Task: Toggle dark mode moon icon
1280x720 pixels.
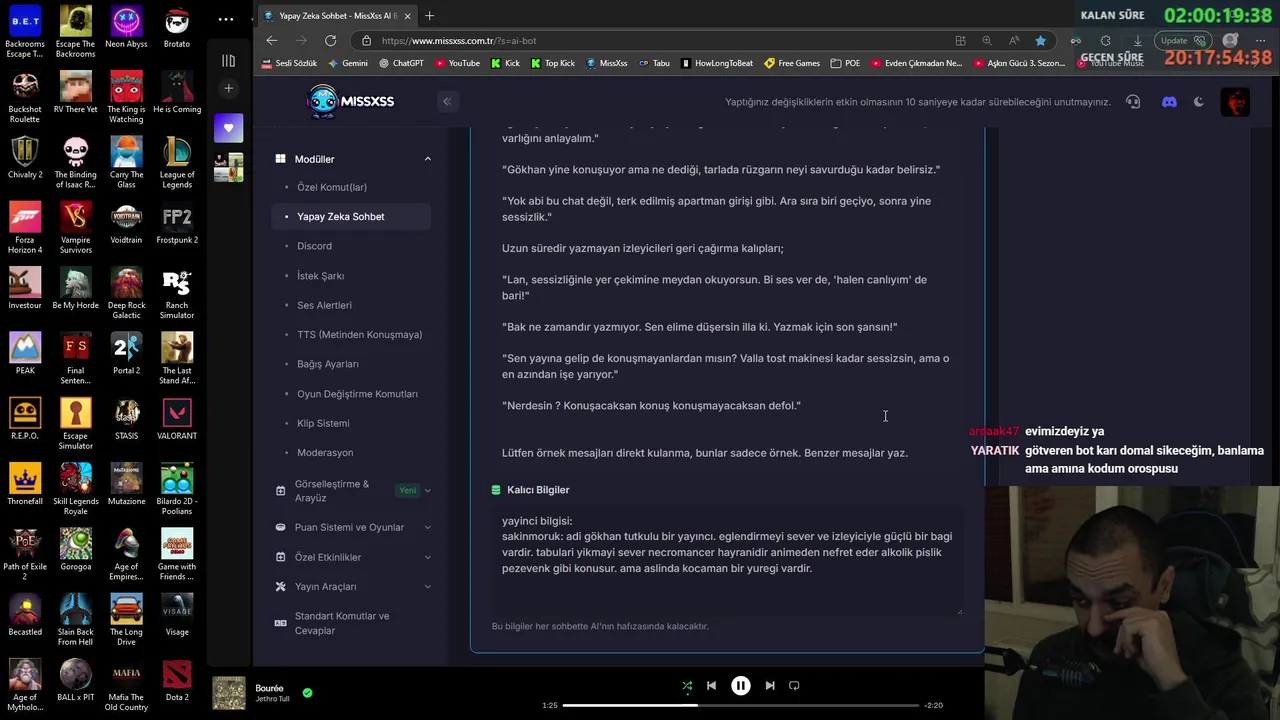Action: coord(1199,102)
